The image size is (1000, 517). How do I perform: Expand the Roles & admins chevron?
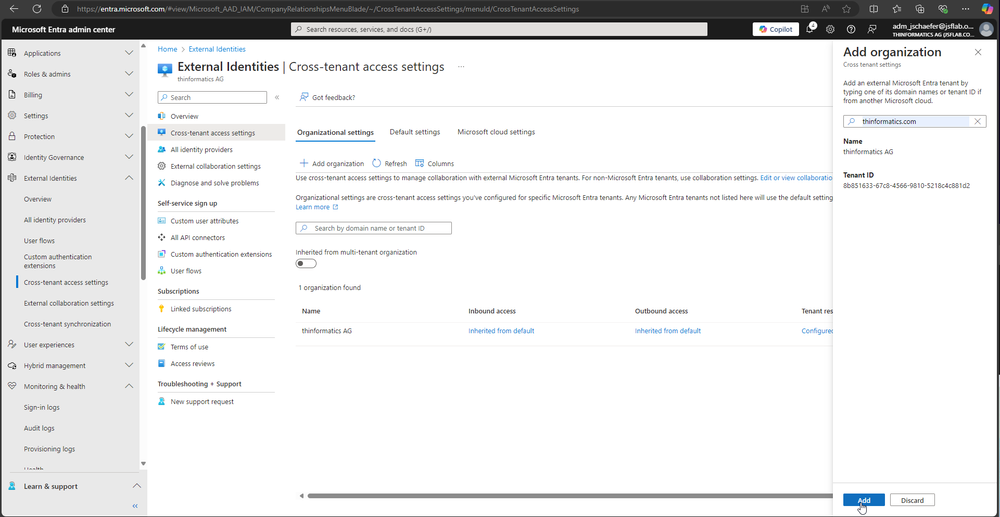[x=129, y=74]
